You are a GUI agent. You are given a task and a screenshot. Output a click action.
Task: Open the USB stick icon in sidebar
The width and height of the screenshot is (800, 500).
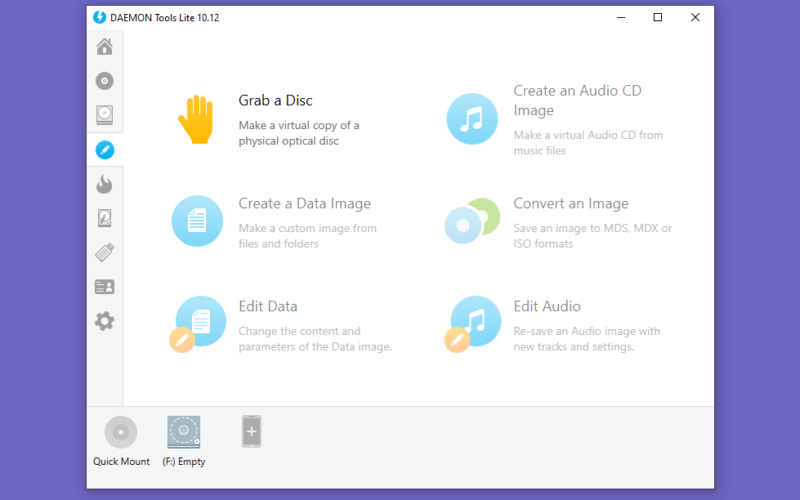point(105,253)
